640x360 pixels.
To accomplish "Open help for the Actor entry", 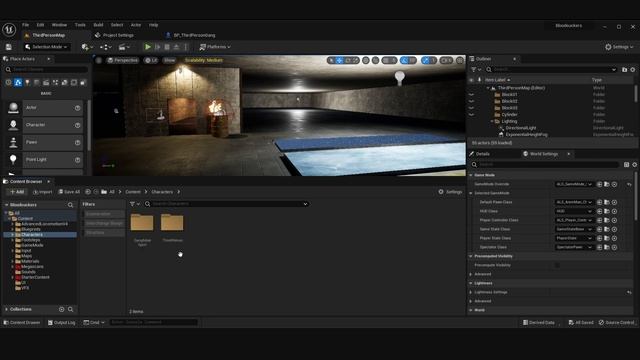I will [78, 108].
